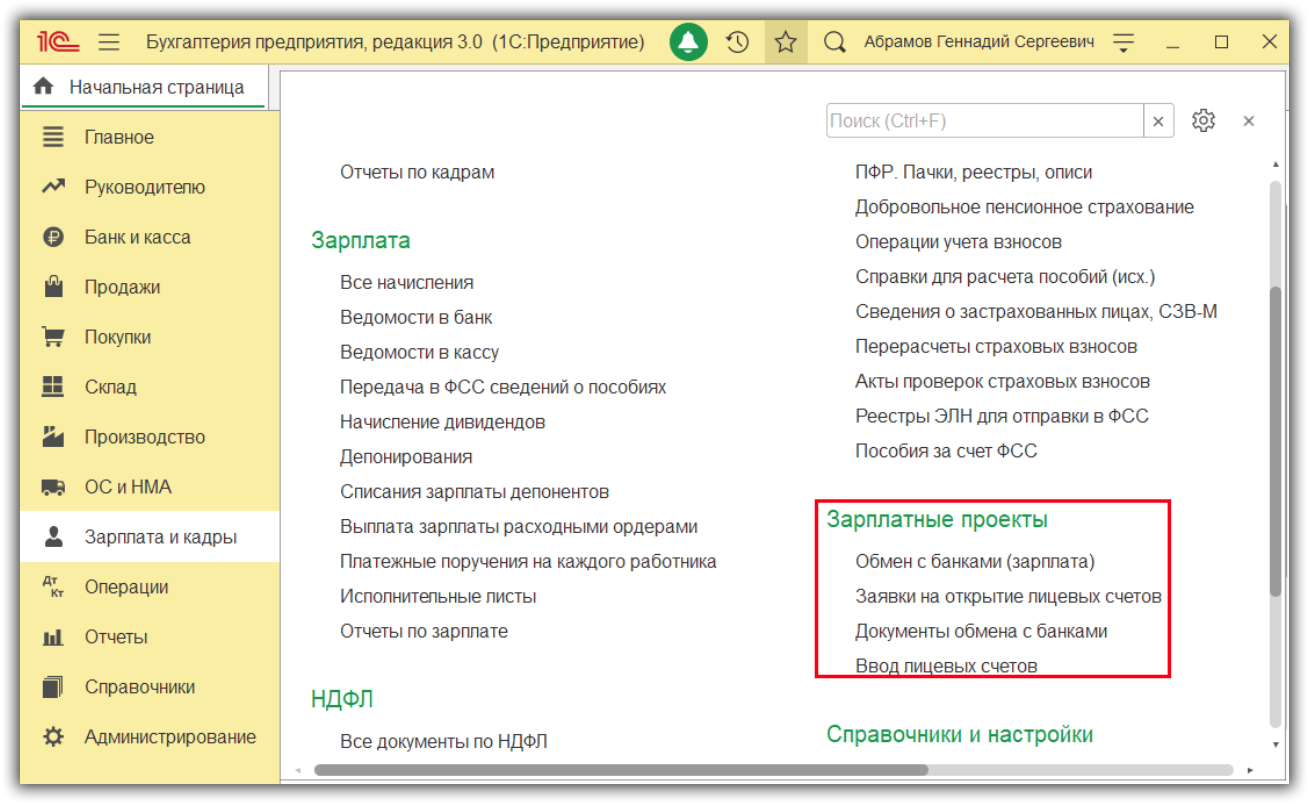Click Добровольное пенсионное страхование link

[x=1025, y=207]
